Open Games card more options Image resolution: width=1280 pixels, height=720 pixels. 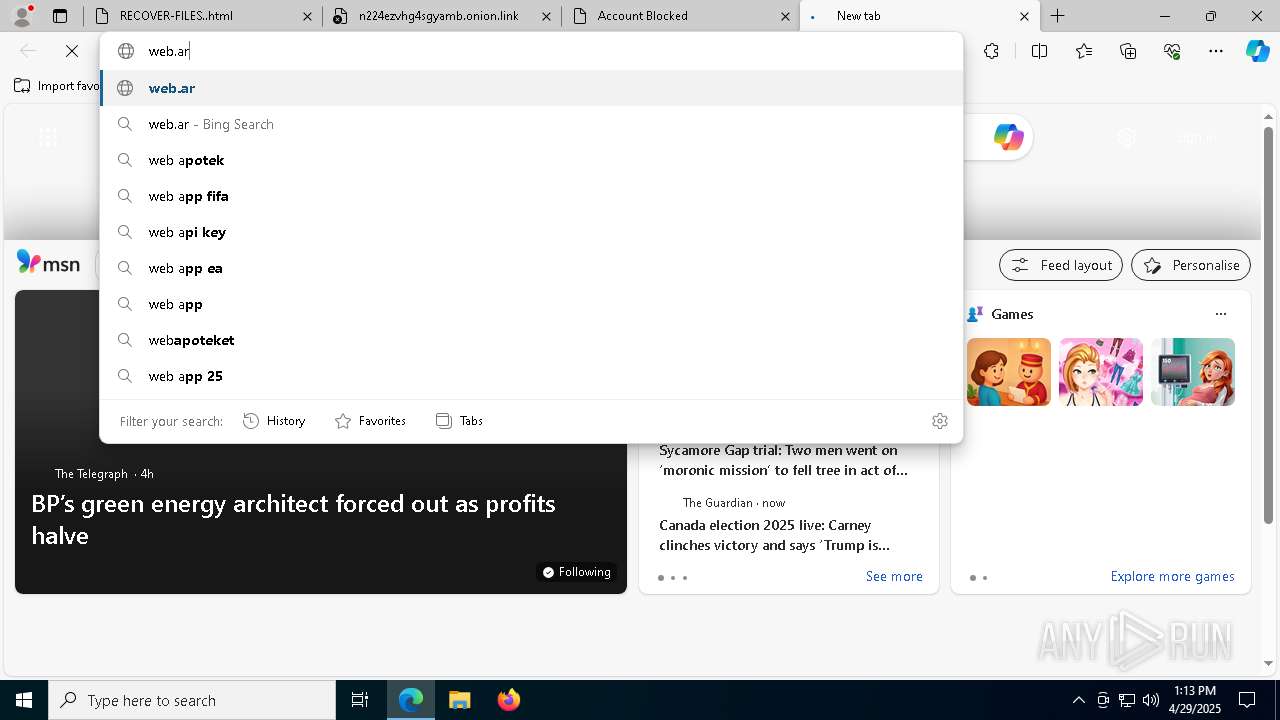1220,314
